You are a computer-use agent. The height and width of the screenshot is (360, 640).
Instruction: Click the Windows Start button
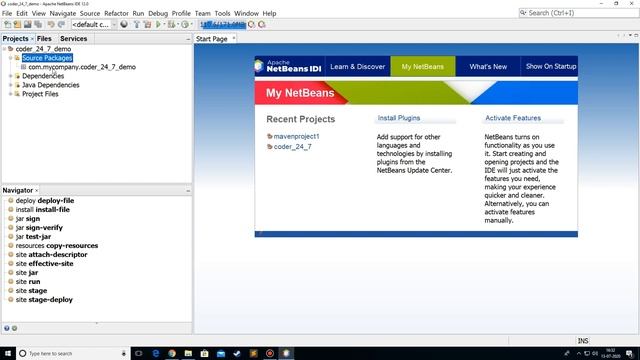[x=8, y=353]
